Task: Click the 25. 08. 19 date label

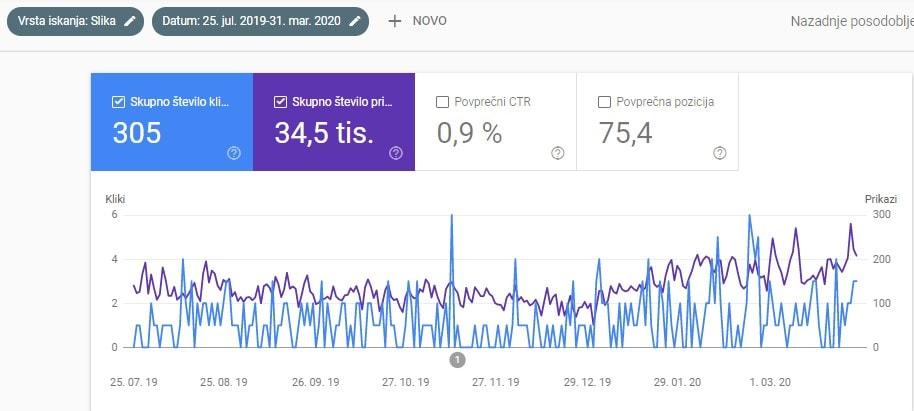Action: click(224, 382)
